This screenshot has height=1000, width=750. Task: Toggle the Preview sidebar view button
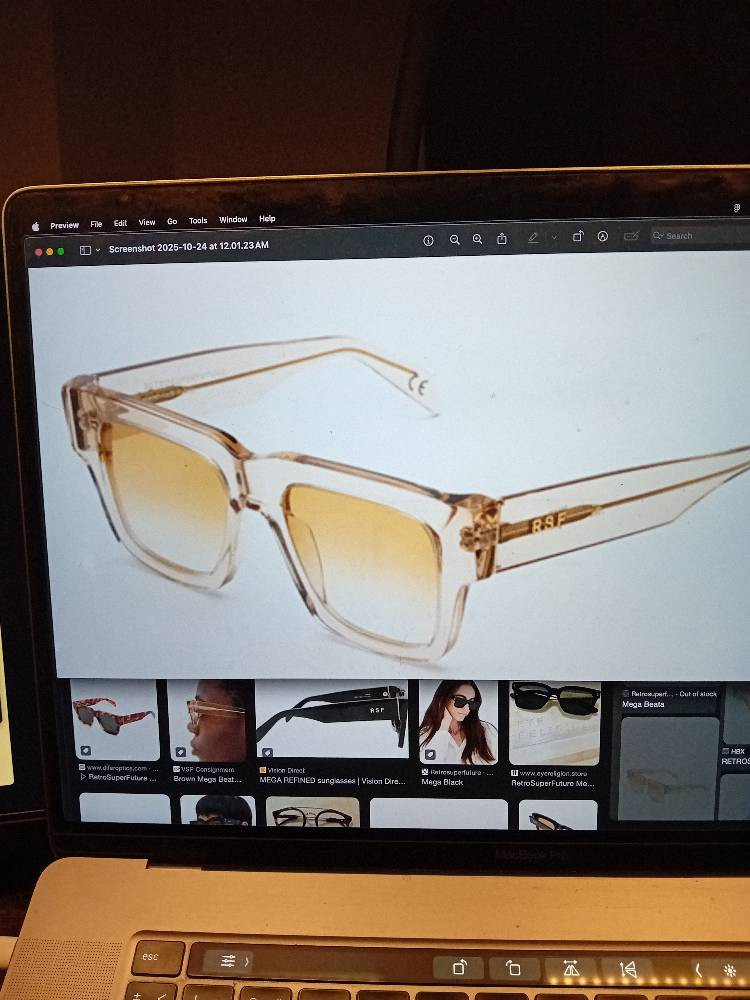[x=85, y=251]
